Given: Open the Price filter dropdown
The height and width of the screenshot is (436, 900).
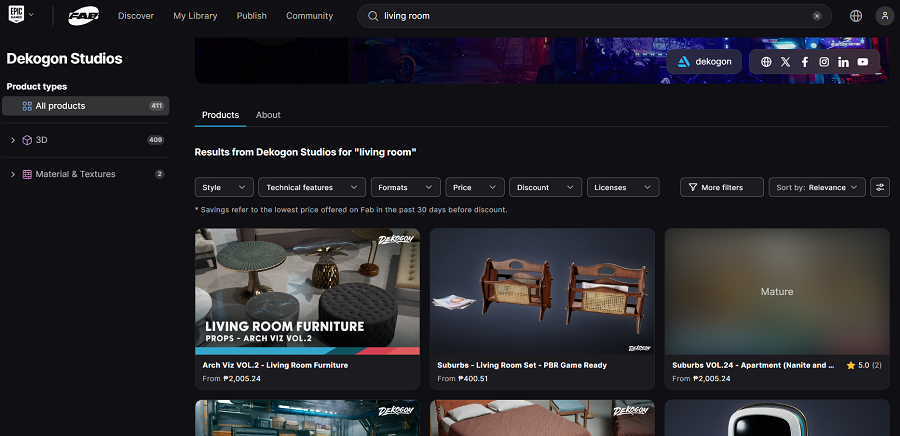Looking at the screenshot, I should pyautogui.click(x=475, y=188).
